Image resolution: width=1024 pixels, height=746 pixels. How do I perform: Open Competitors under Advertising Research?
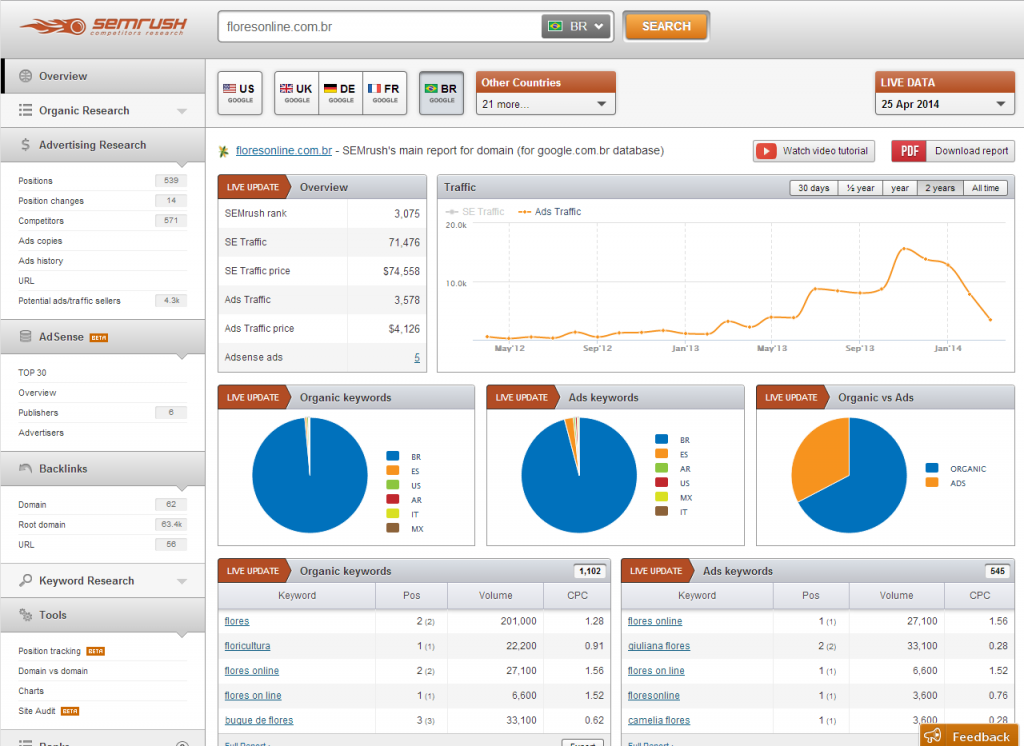41,221
